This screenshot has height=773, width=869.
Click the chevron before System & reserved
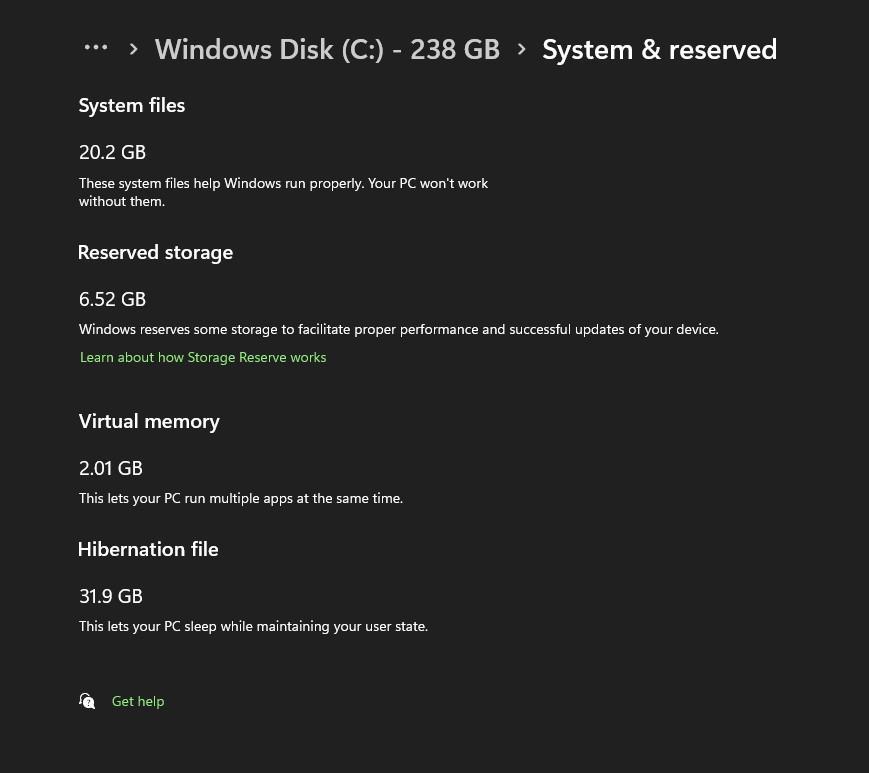(x=521, y=49)
